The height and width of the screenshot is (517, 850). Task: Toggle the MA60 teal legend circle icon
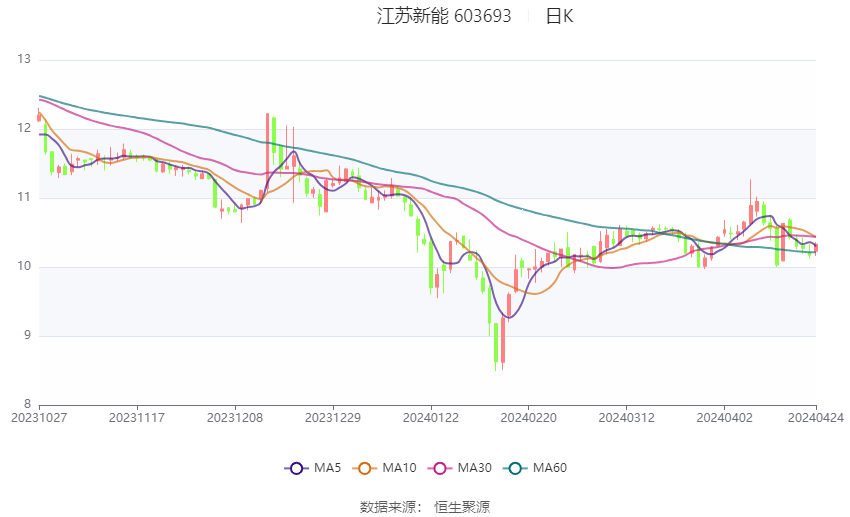[x=515, y=468]
